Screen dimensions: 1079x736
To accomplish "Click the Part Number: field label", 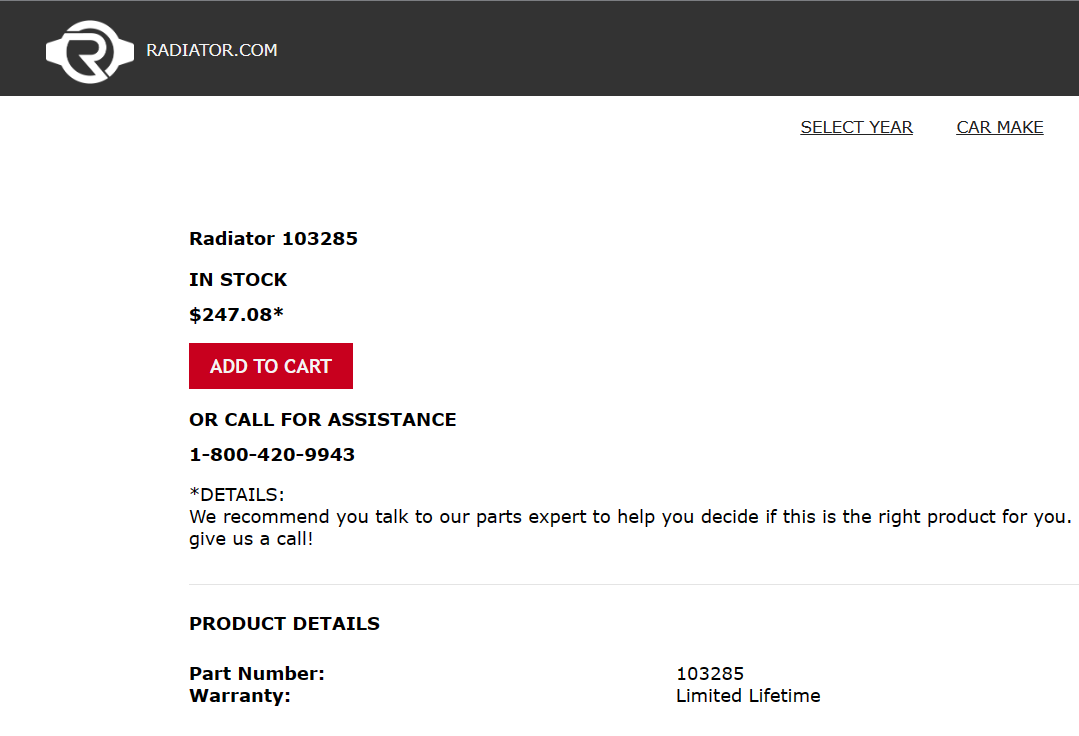I will pyautogui.click(x=257, y=673).
